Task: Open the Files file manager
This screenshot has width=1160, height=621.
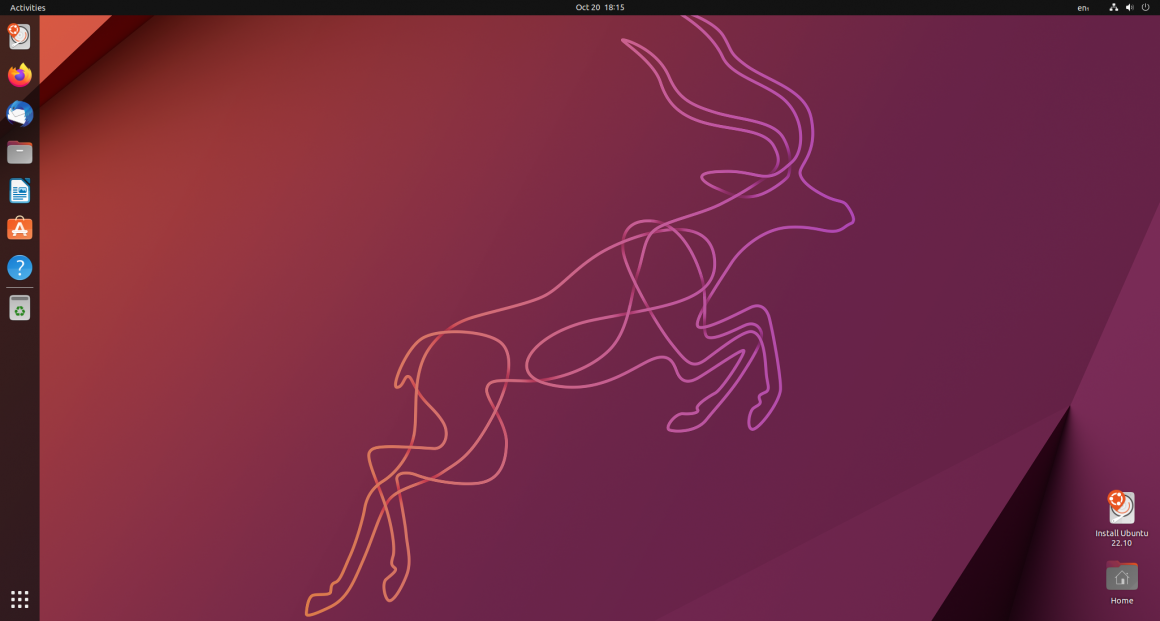Action: click(x=19, y=151)
